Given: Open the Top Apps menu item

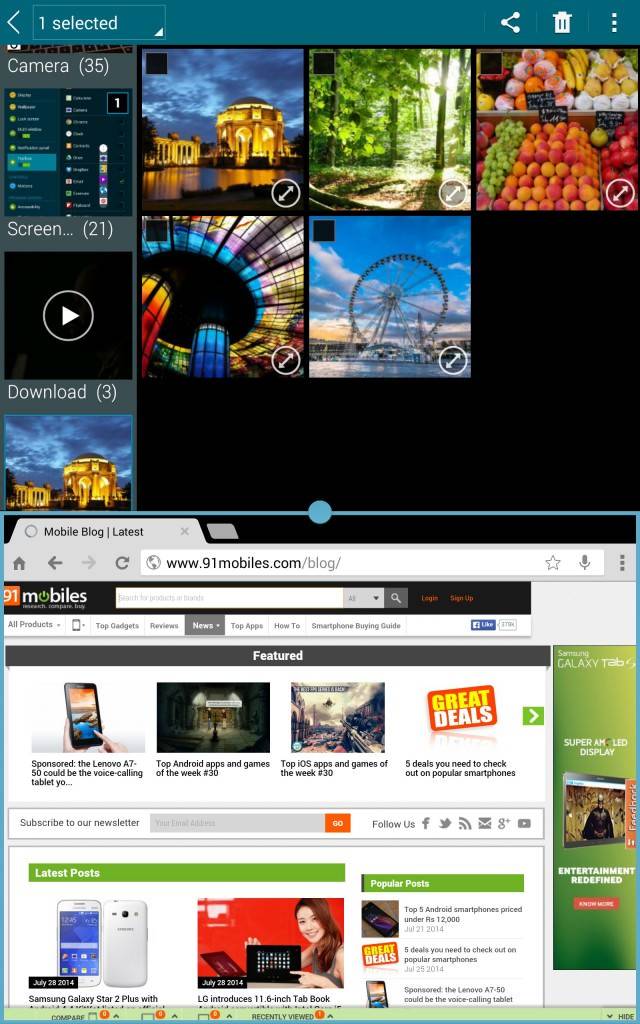Looking at the screenshot, I should pyautogui.click(x=247, y=626).
